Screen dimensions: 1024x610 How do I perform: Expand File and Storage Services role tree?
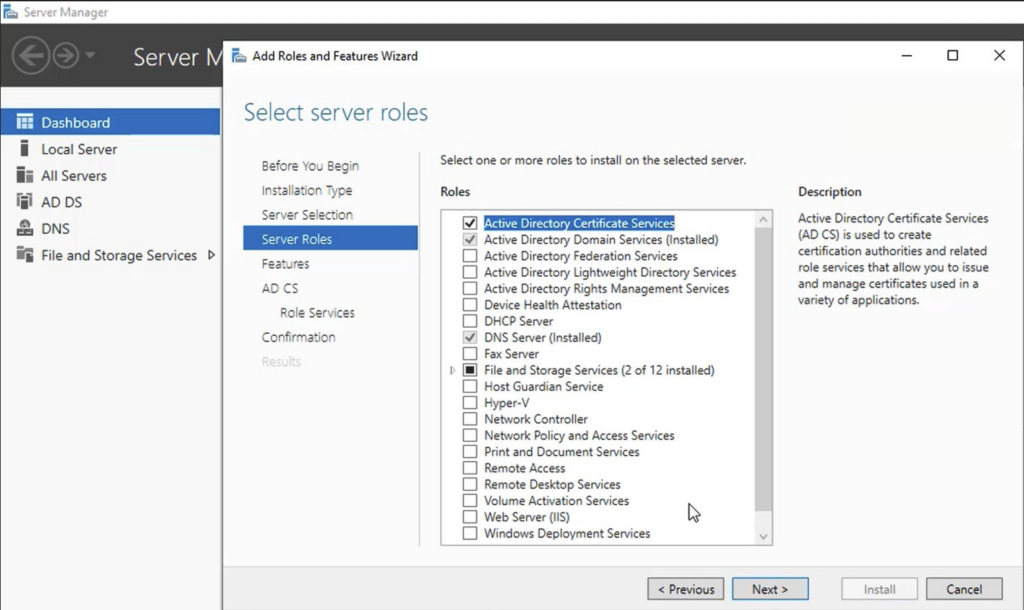click(453, 370)
